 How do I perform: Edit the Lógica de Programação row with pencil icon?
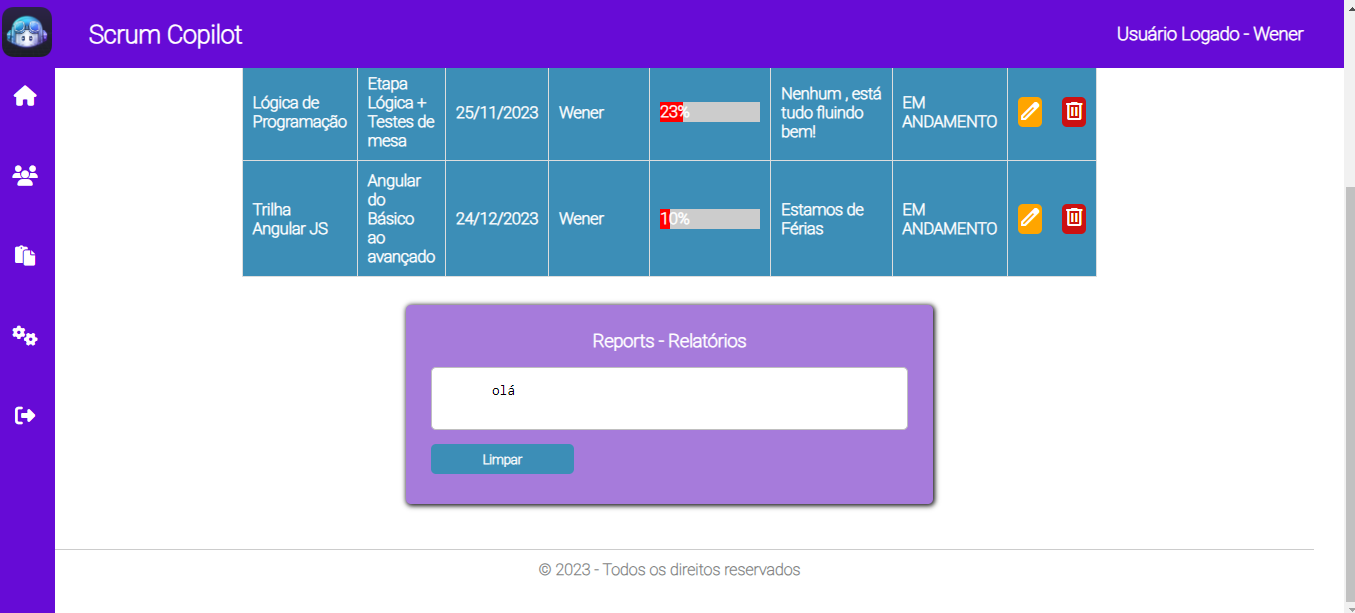1029,112
